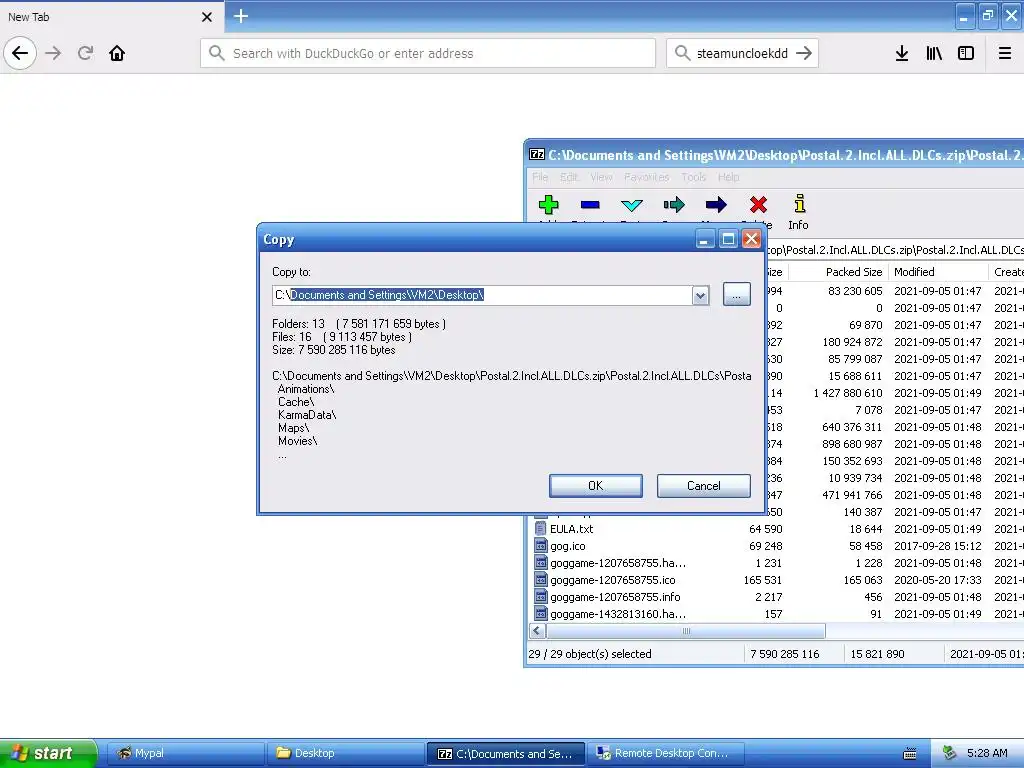The image size is (1024, 768).
Task: Confirm the copy with OK
Action: (x=596, y=486)
